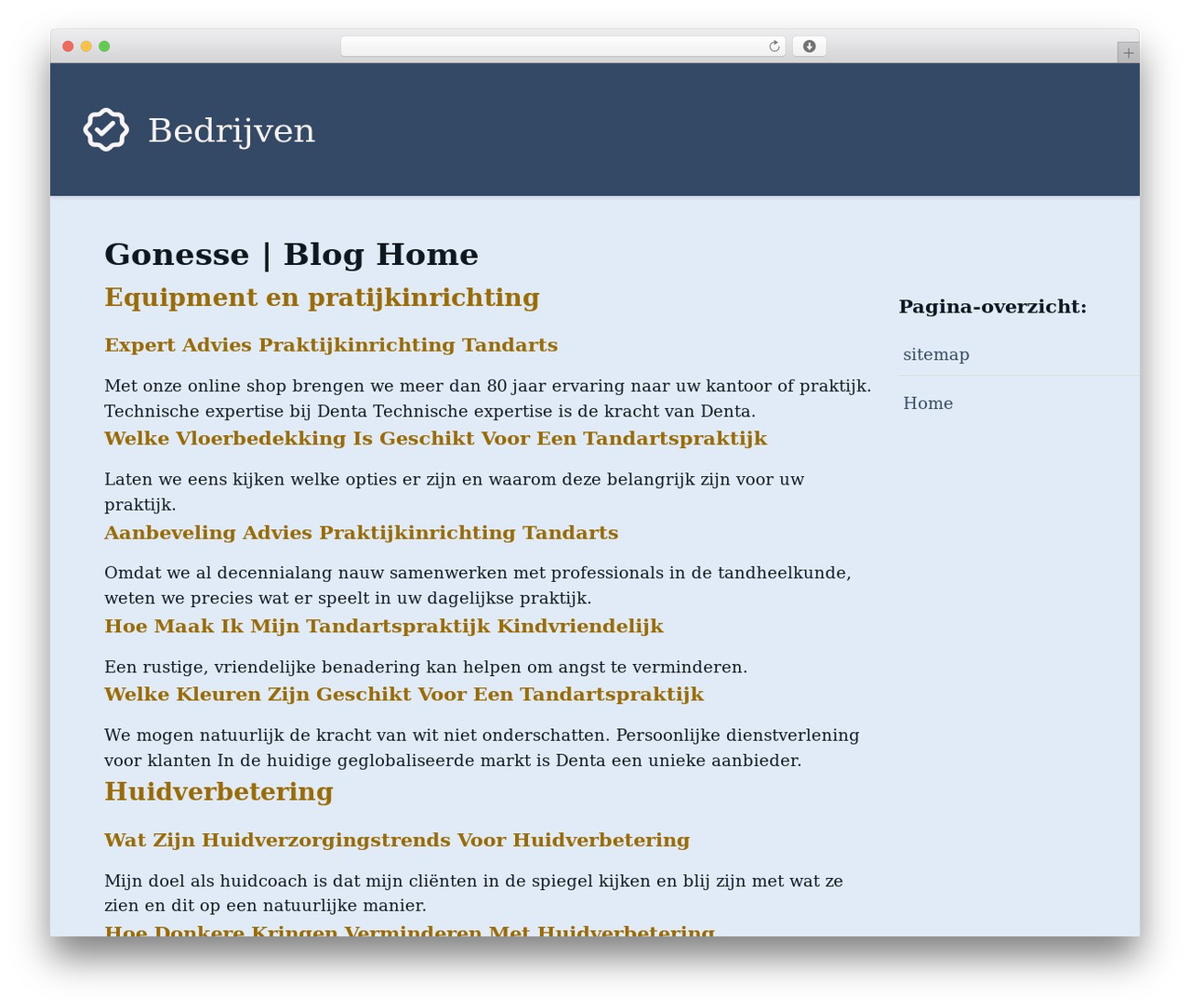Click the yellow minimize window button
1190x1008 pixels.
click(86, 46)
